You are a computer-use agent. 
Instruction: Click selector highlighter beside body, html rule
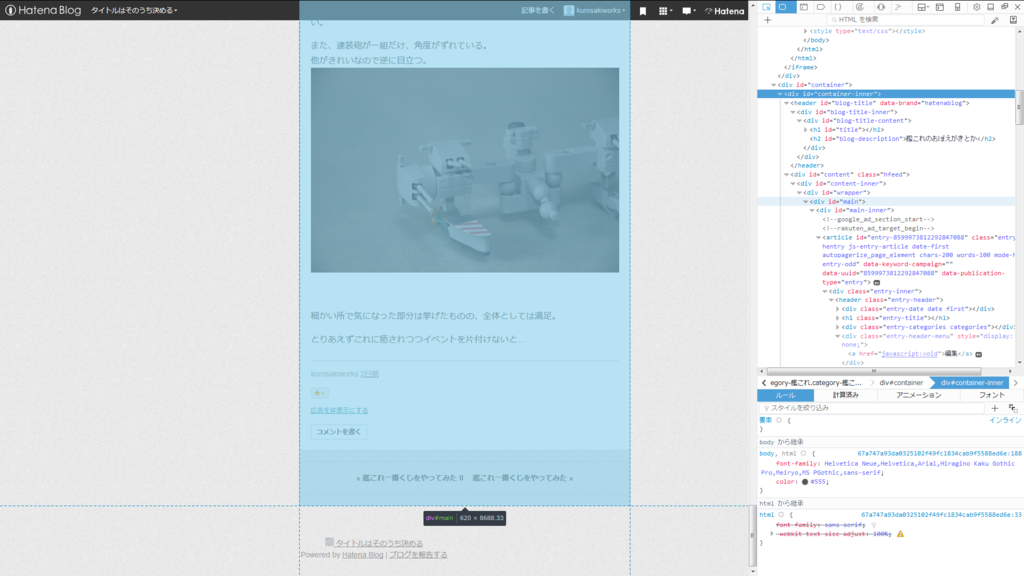coord(804,453)
